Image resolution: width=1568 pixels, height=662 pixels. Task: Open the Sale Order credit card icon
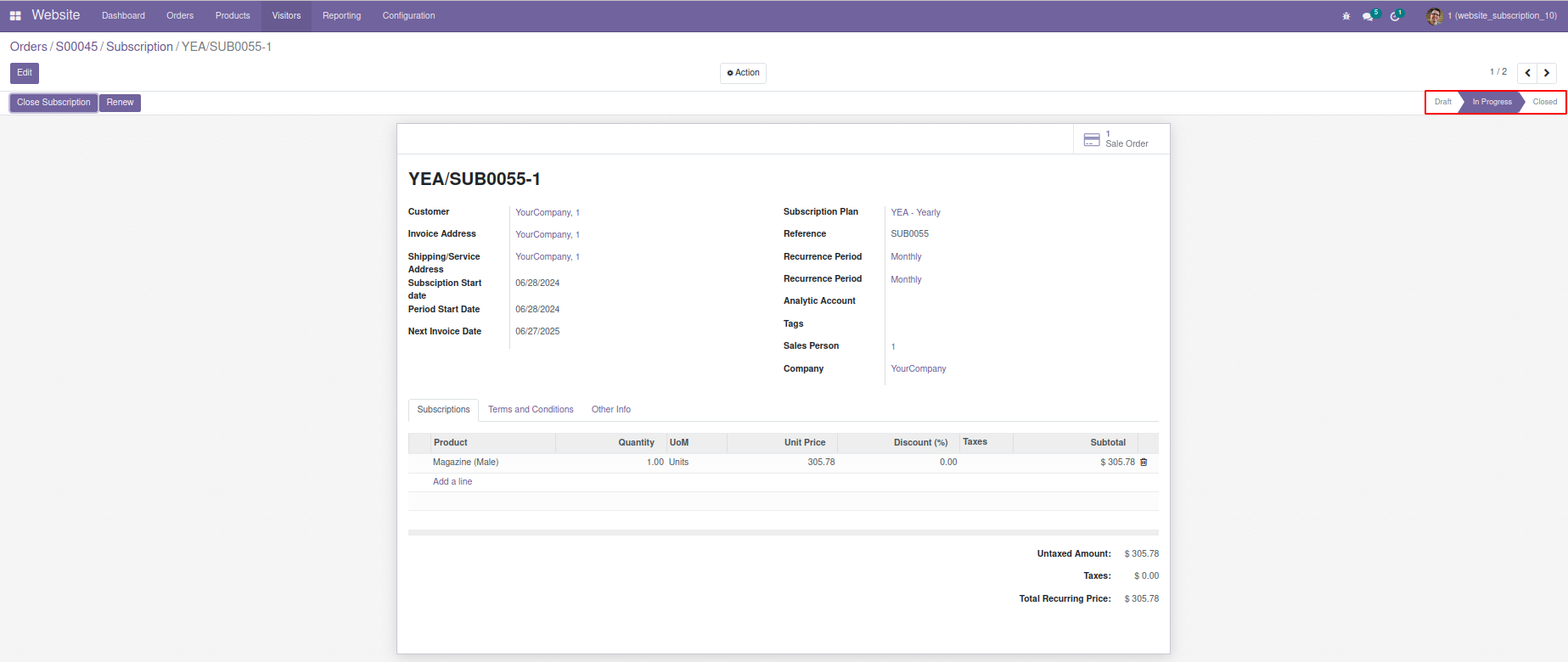1092,139
